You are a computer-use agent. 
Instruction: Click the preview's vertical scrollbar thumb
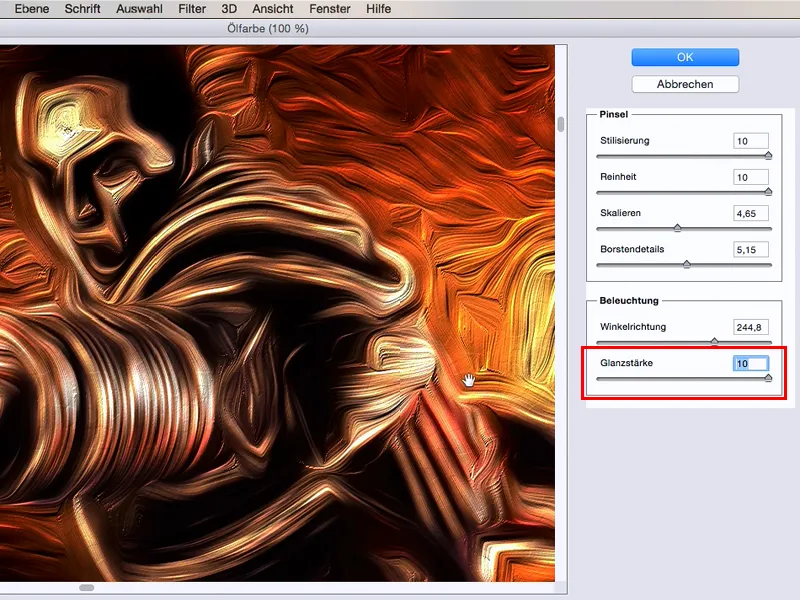pos(561,125)
